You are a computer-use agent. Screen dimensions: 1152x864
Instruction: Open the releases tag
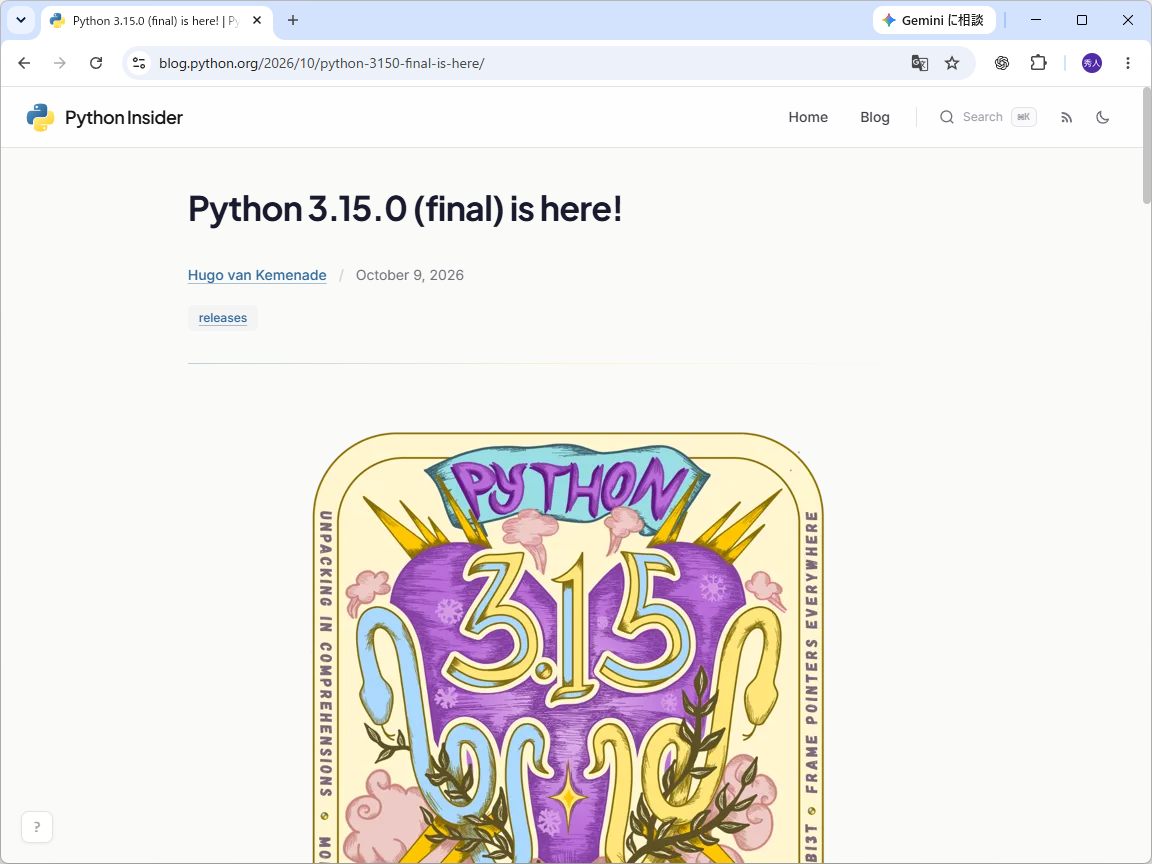point(223,318)
